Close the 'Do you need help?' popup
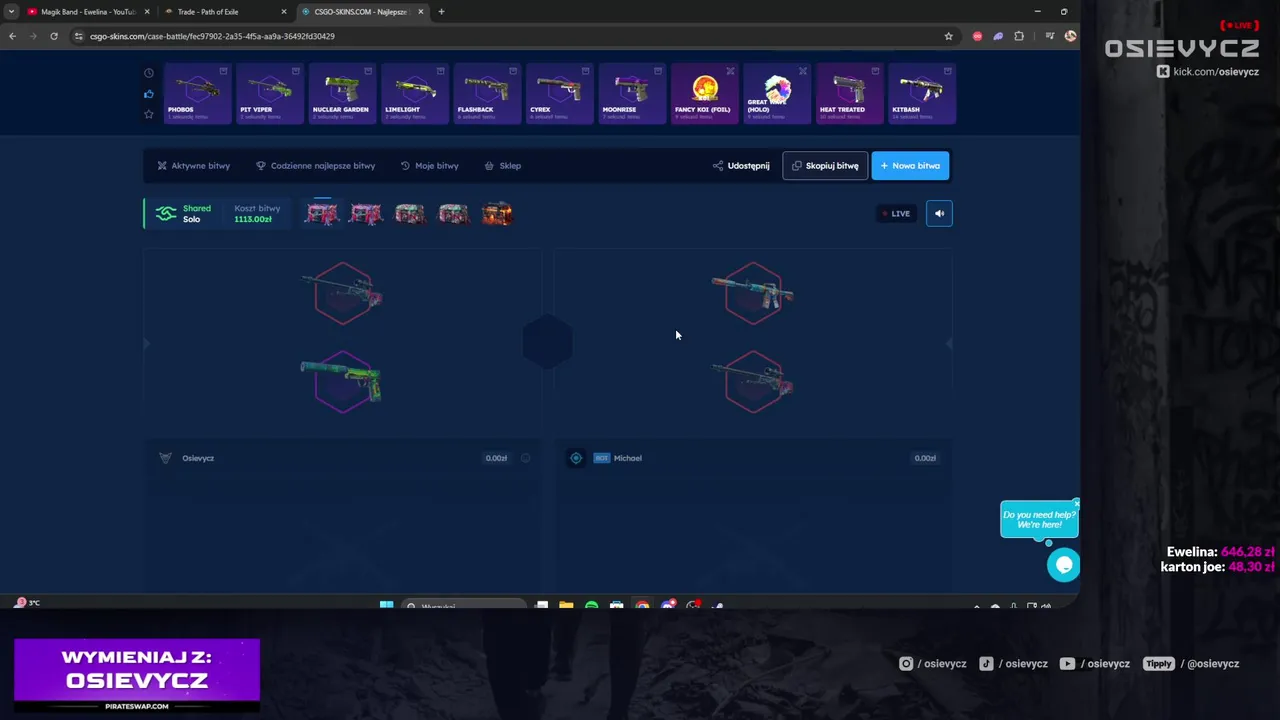 [x=1076, y=503]
